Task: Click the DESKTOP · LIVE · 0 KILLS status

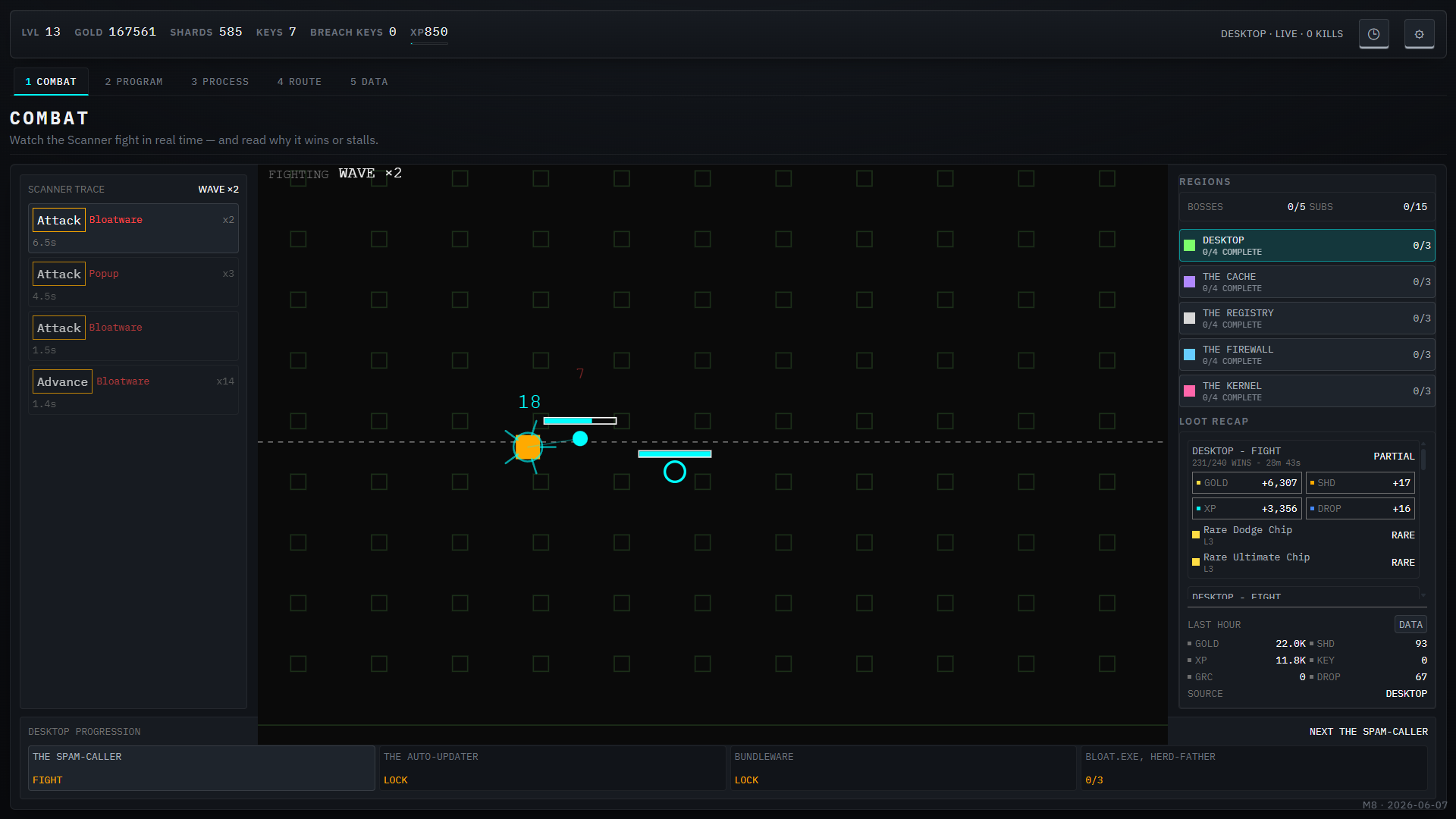Action: click(x=1282, y=34)
